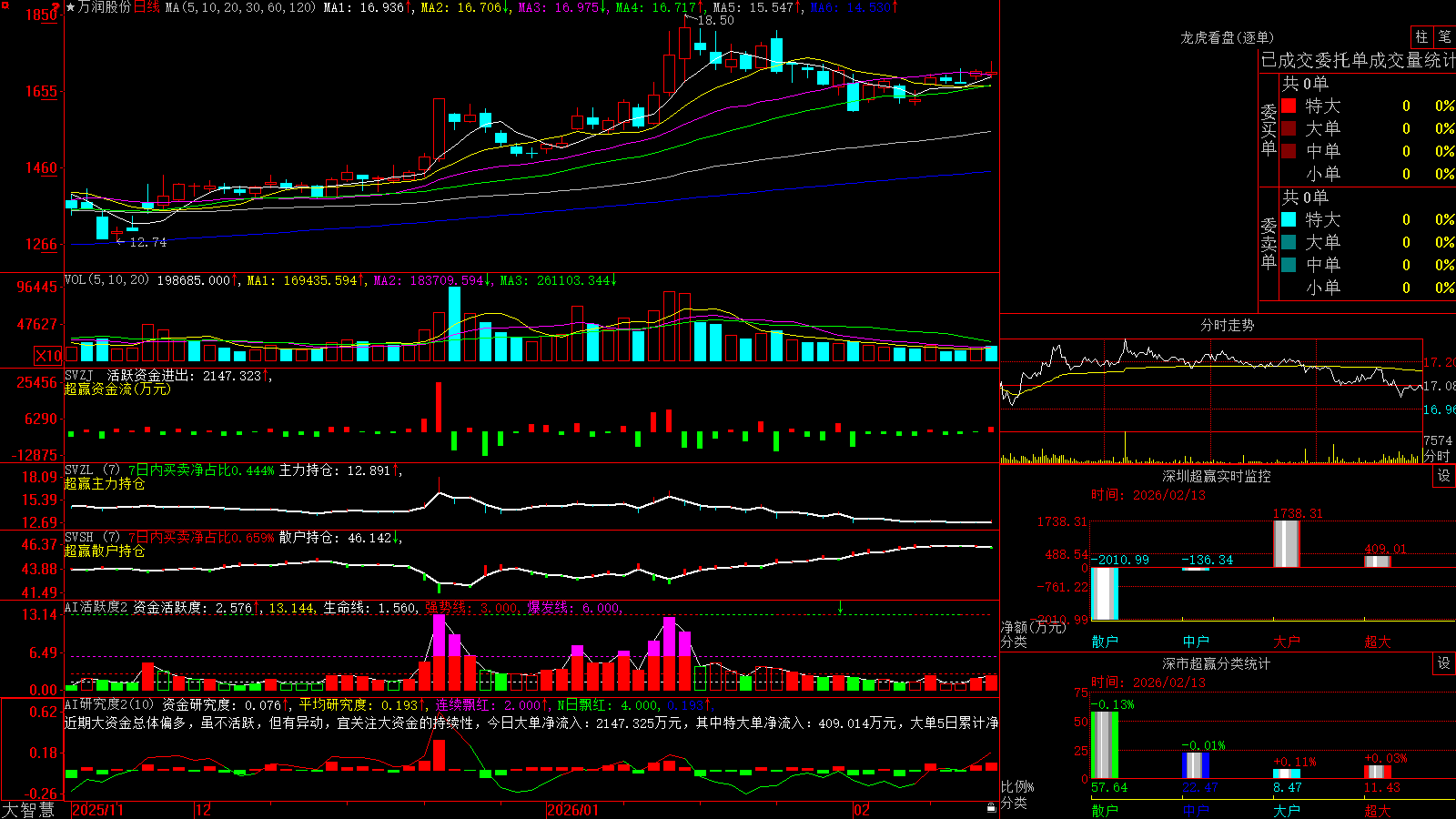
Task: Click the 12.74 low price label
Action: pyautogui.click(x=147, y=242)
